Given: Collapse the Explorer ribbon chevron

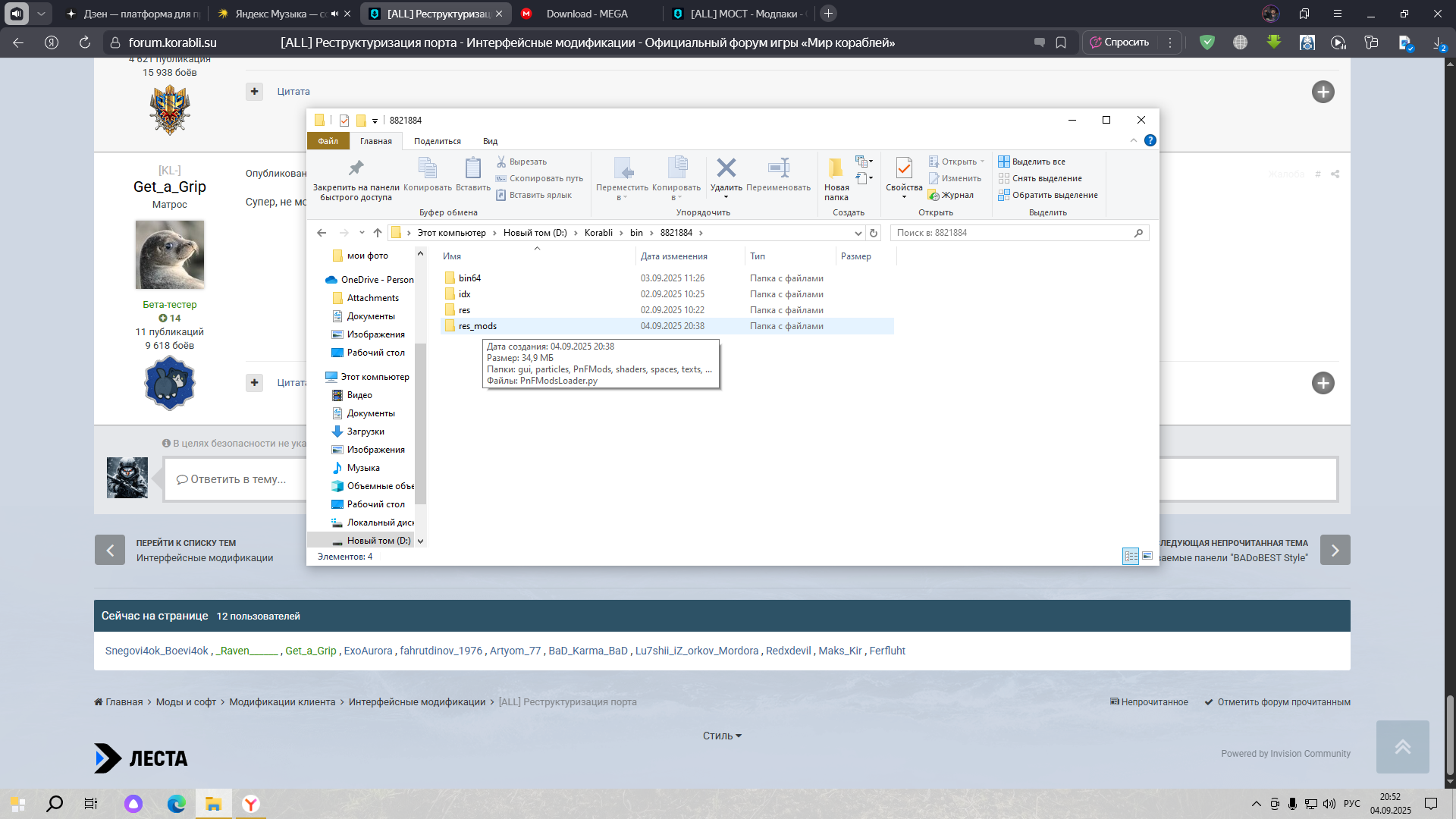Looking at the screenshot, I should 1133,140.
